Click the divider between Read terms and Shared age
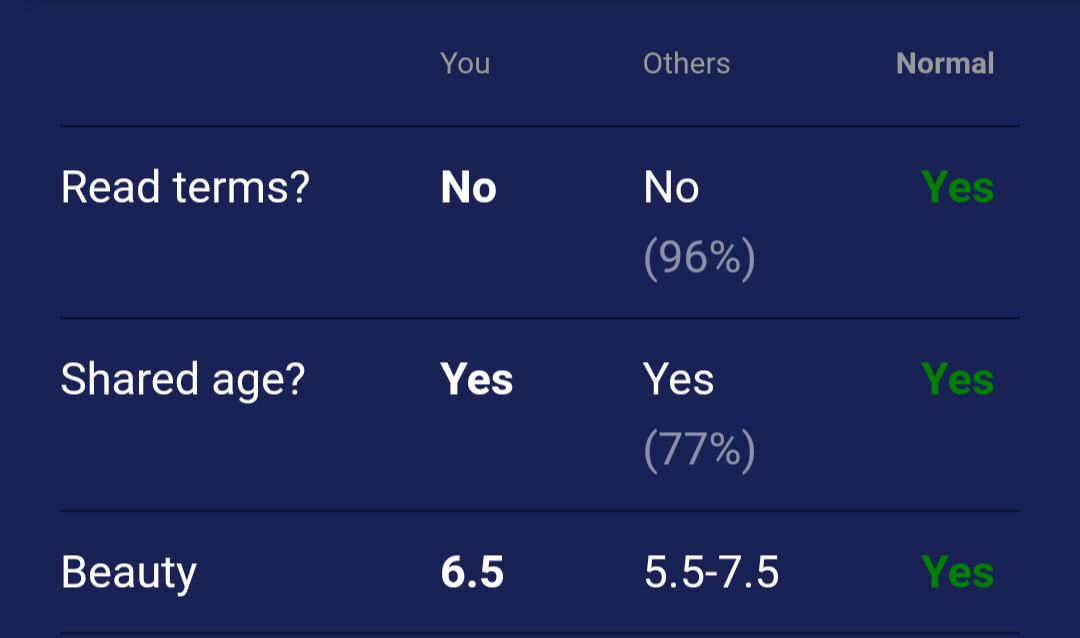Screen dimensions: 1080x638 (x=540, y=319)
